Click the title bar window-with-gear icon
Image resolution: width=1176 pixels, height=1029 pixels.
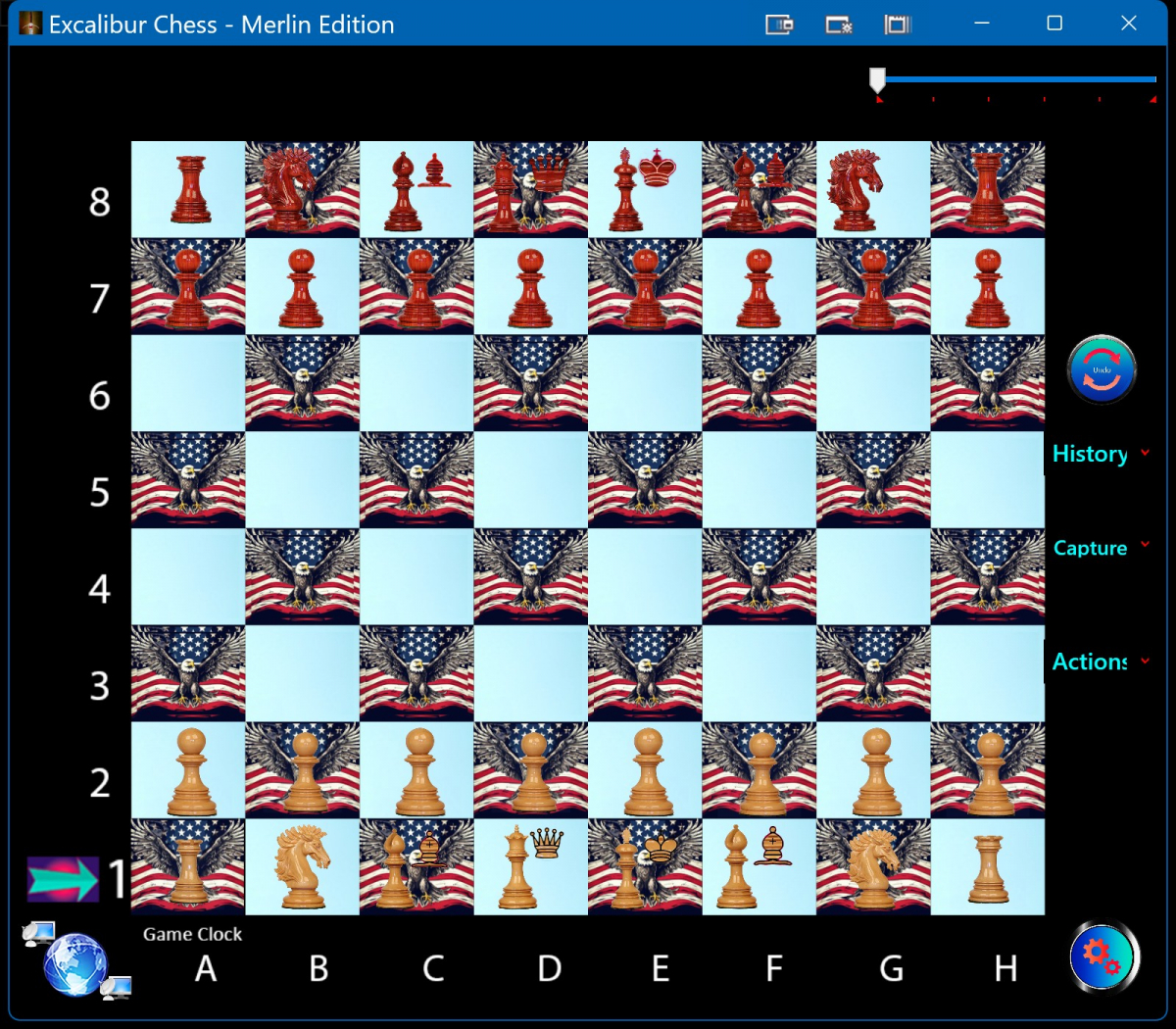coord(839,24)
